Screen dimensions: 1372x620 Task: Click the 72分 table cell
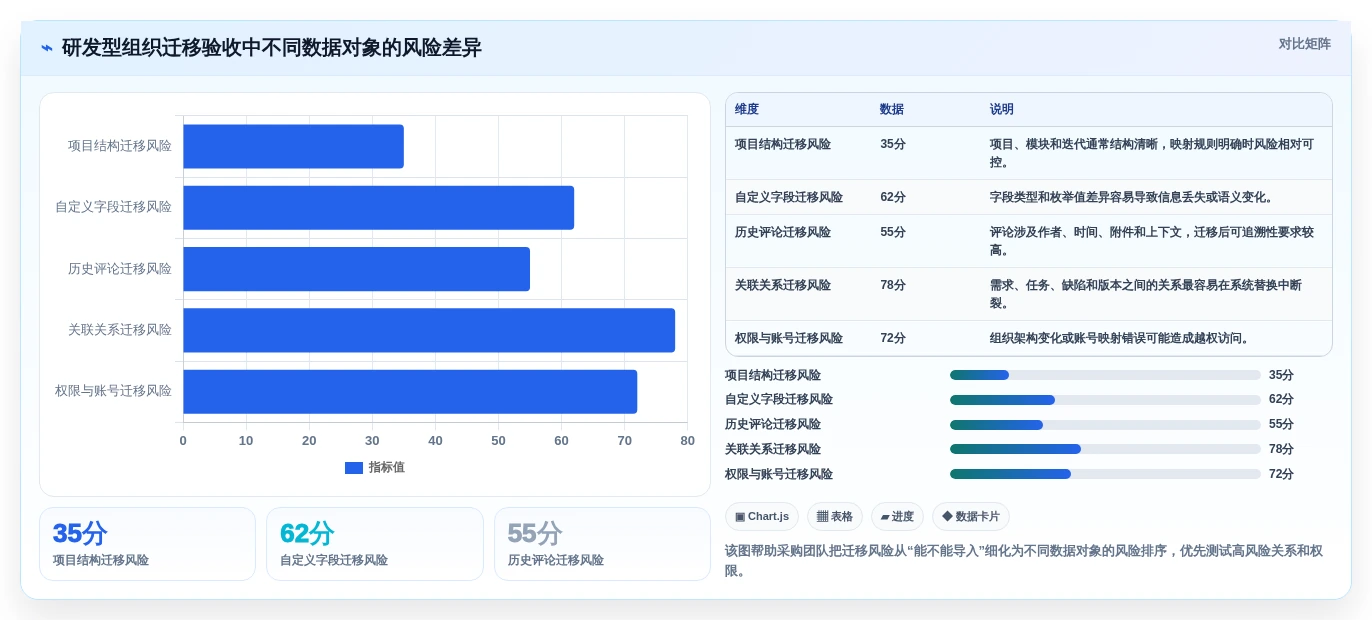coord(893,338)
